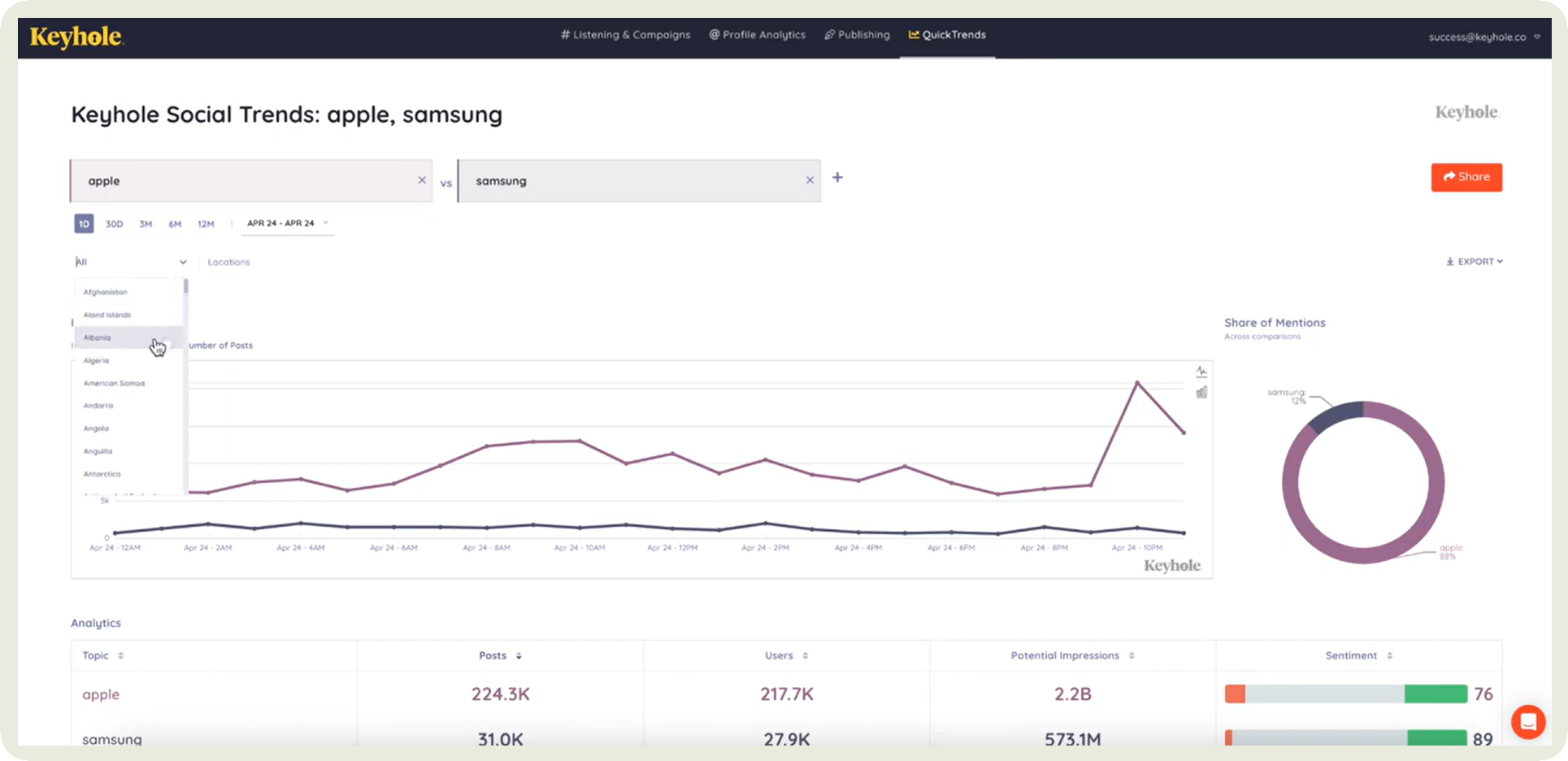1568x761 pixels.
Task: Remove the apple search term
Action: click(x=422, y=180)
